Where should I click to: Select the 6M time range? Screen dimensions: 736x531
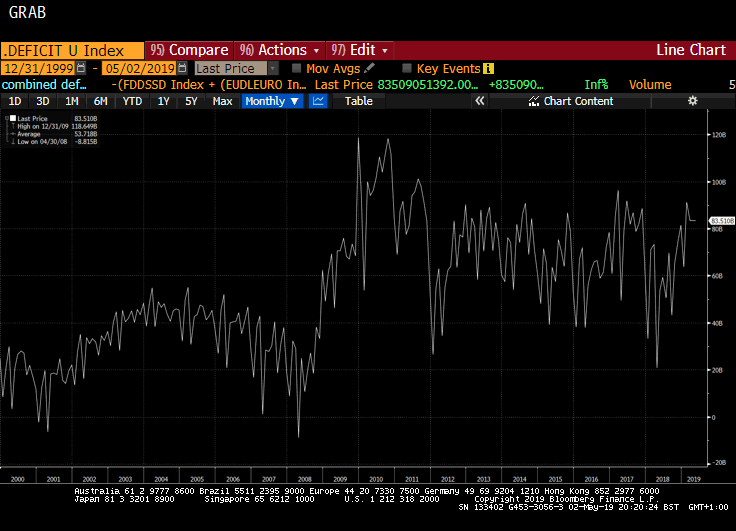(x=100, y=101)
